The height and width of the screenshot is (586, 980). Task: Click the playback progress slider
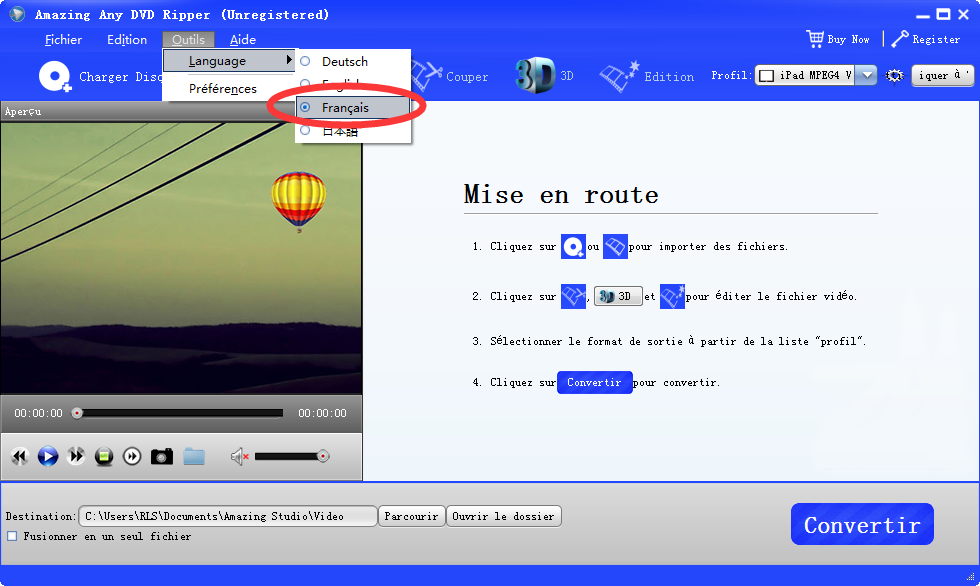pyautogui.click(x=180, y=413)
